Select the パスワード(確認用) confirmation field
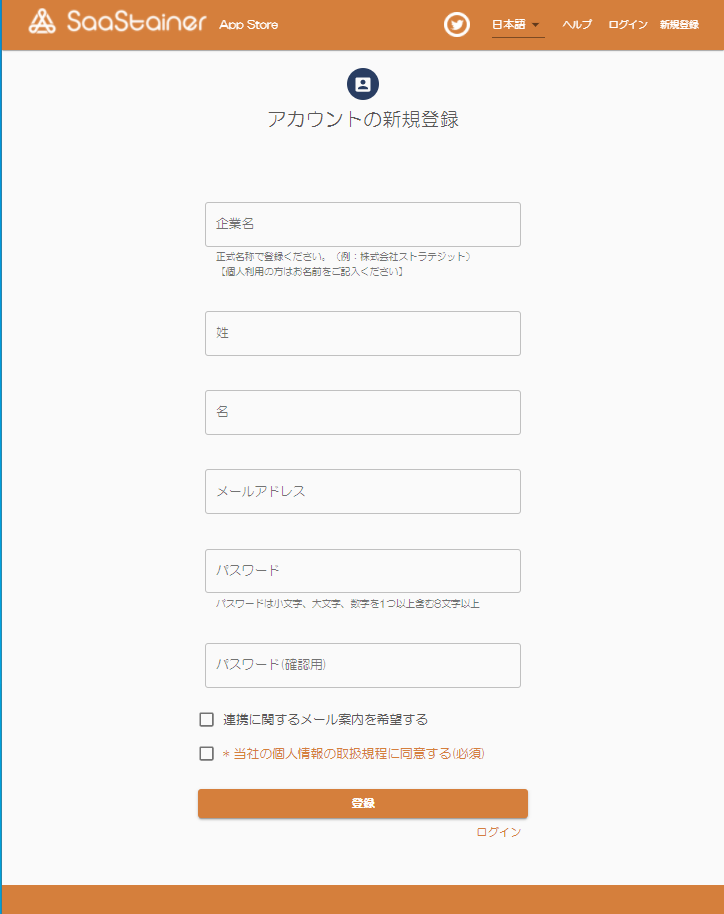Viewport: 724px width, 914px height. (x=362, y=665)
